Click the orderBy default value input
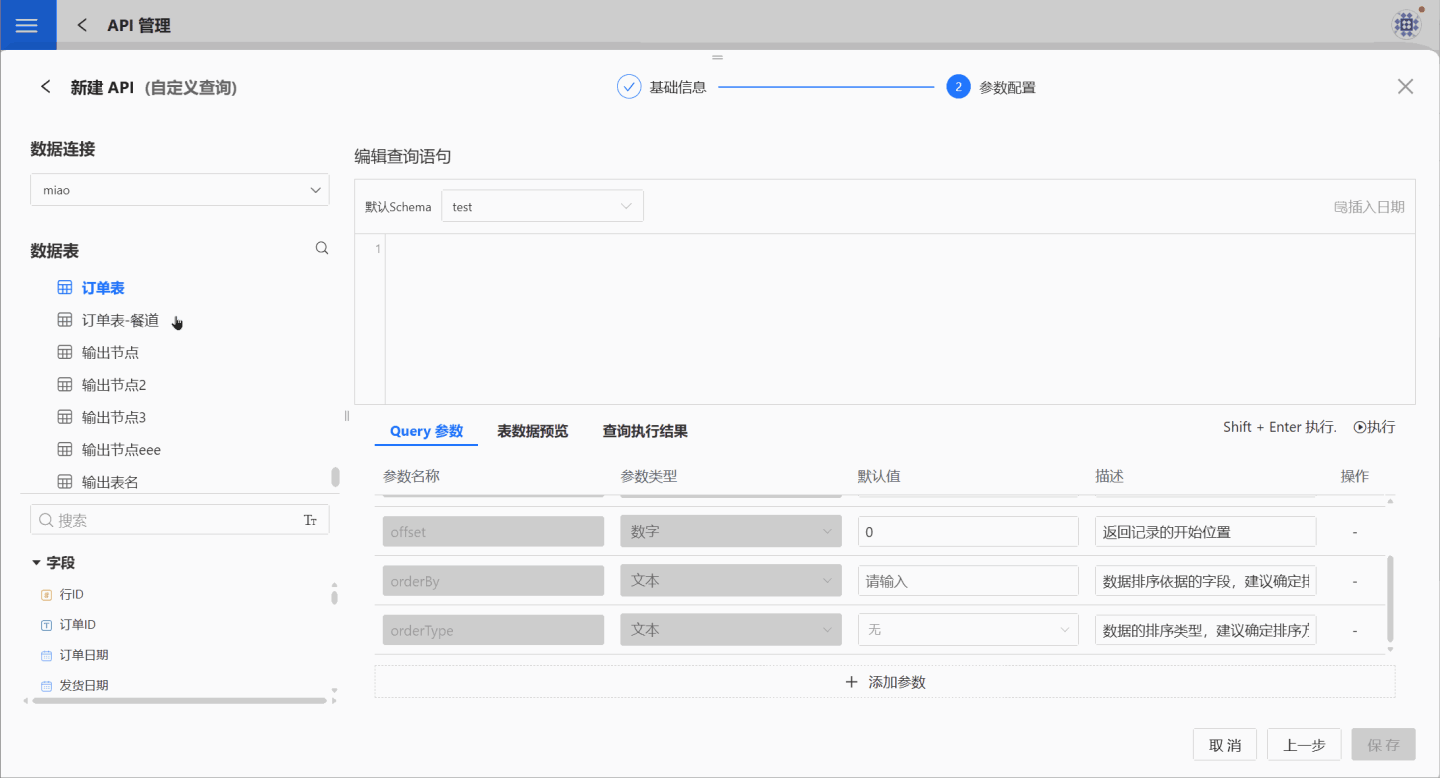The width and height of the screenshot is (1440, 778). [968, 580]
